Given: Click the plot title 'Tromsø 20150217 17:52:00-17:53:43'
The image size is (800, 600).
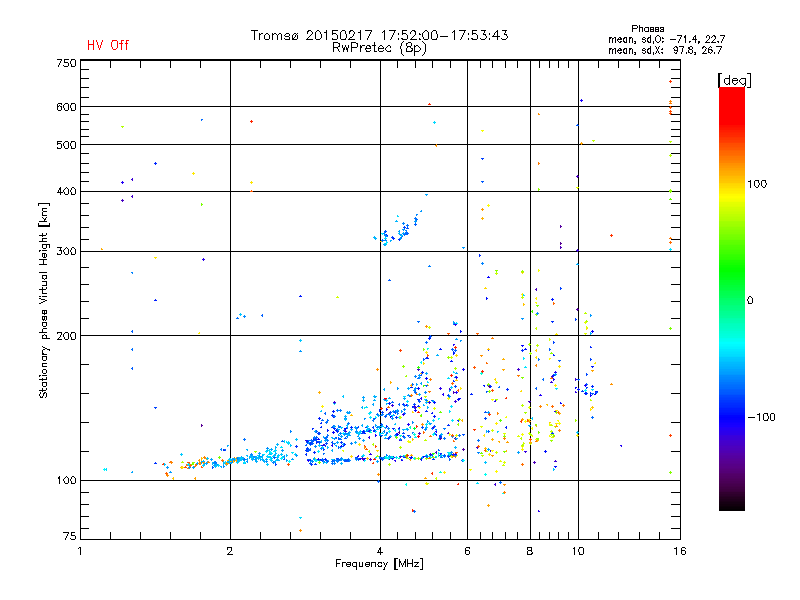Looking at the screenshot, I should [x=380, y=35].
